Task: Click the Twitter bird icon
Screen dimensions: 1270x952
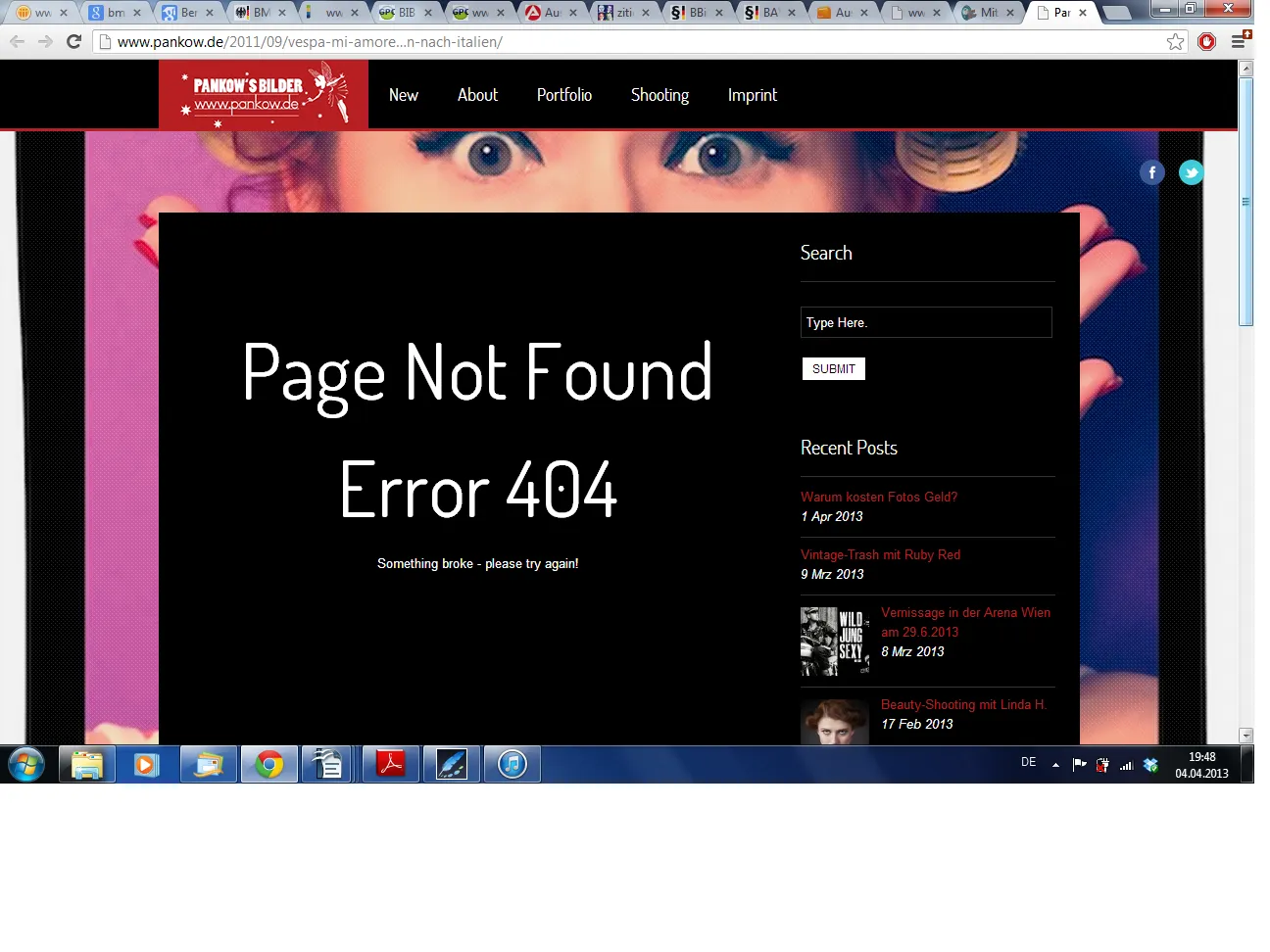Action: pyautogui.click(x=1191, y=173)
